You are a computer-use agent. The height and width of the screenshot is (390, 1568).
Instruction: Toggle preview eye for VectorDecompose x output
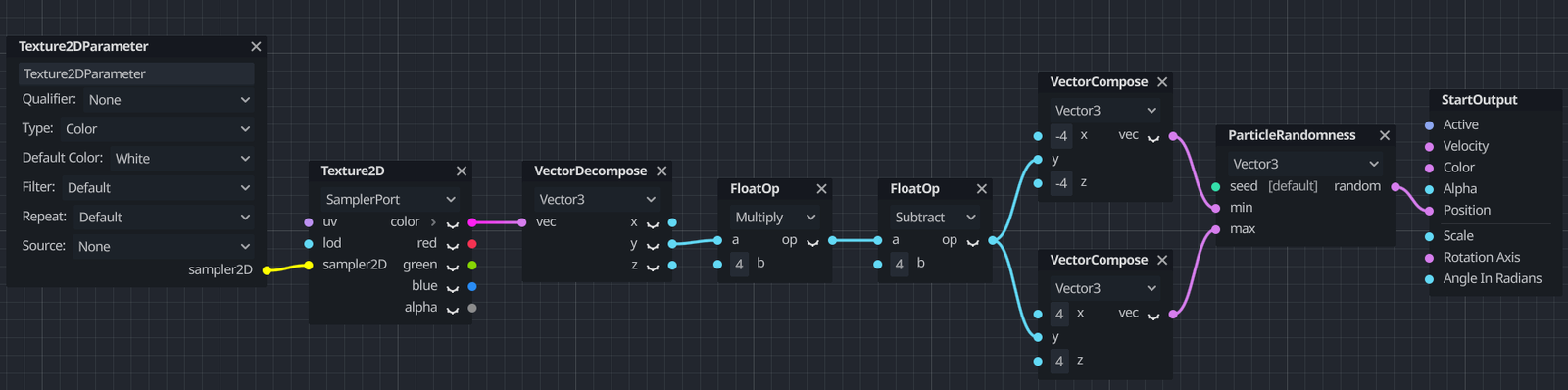[653, 224]
